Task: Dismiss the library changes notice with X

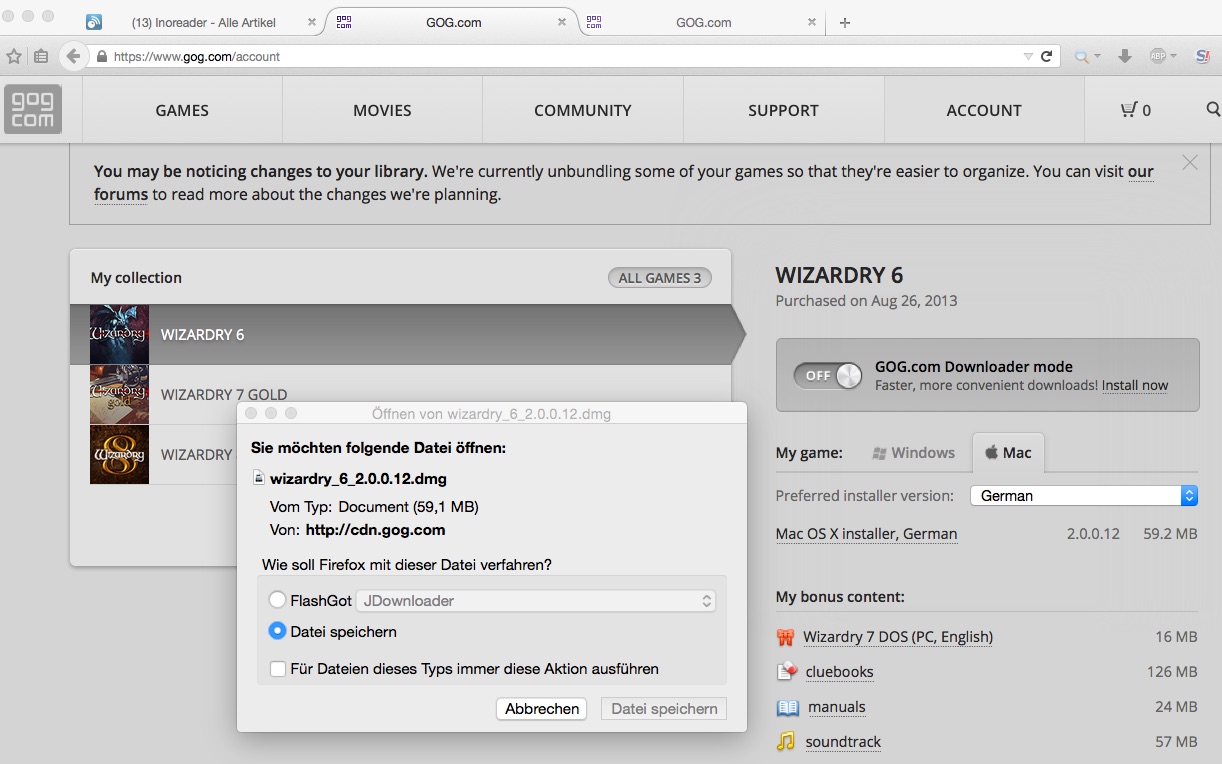Action: pyautogui.click(x=1189, y=162)
